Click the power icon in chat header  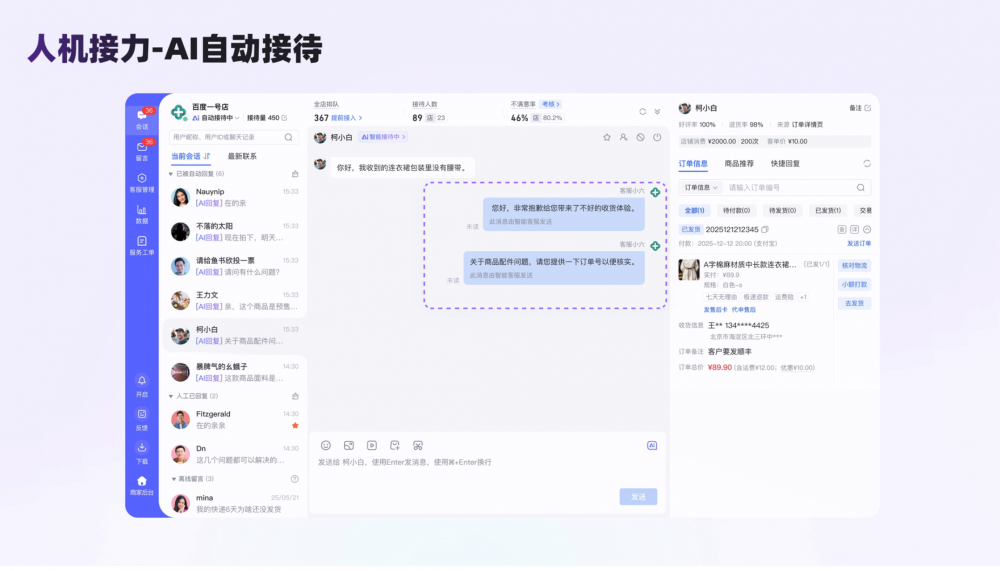pos(657,137)
